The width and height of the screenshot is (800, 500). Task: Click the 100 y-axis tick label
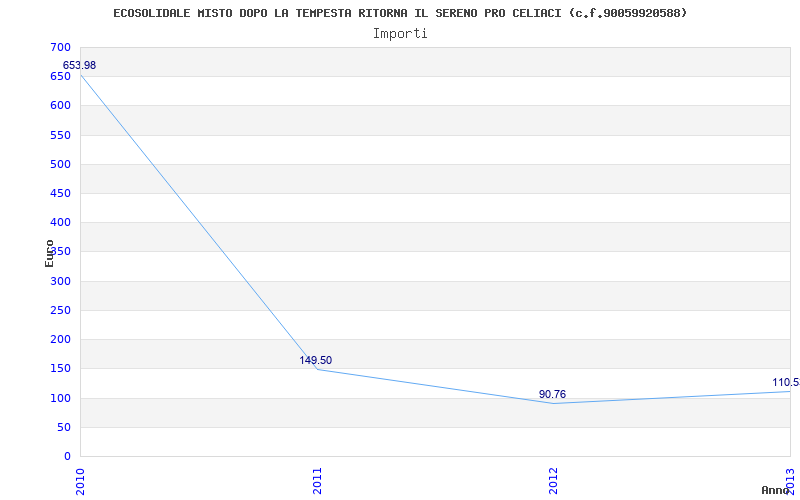tap(60, 398)
